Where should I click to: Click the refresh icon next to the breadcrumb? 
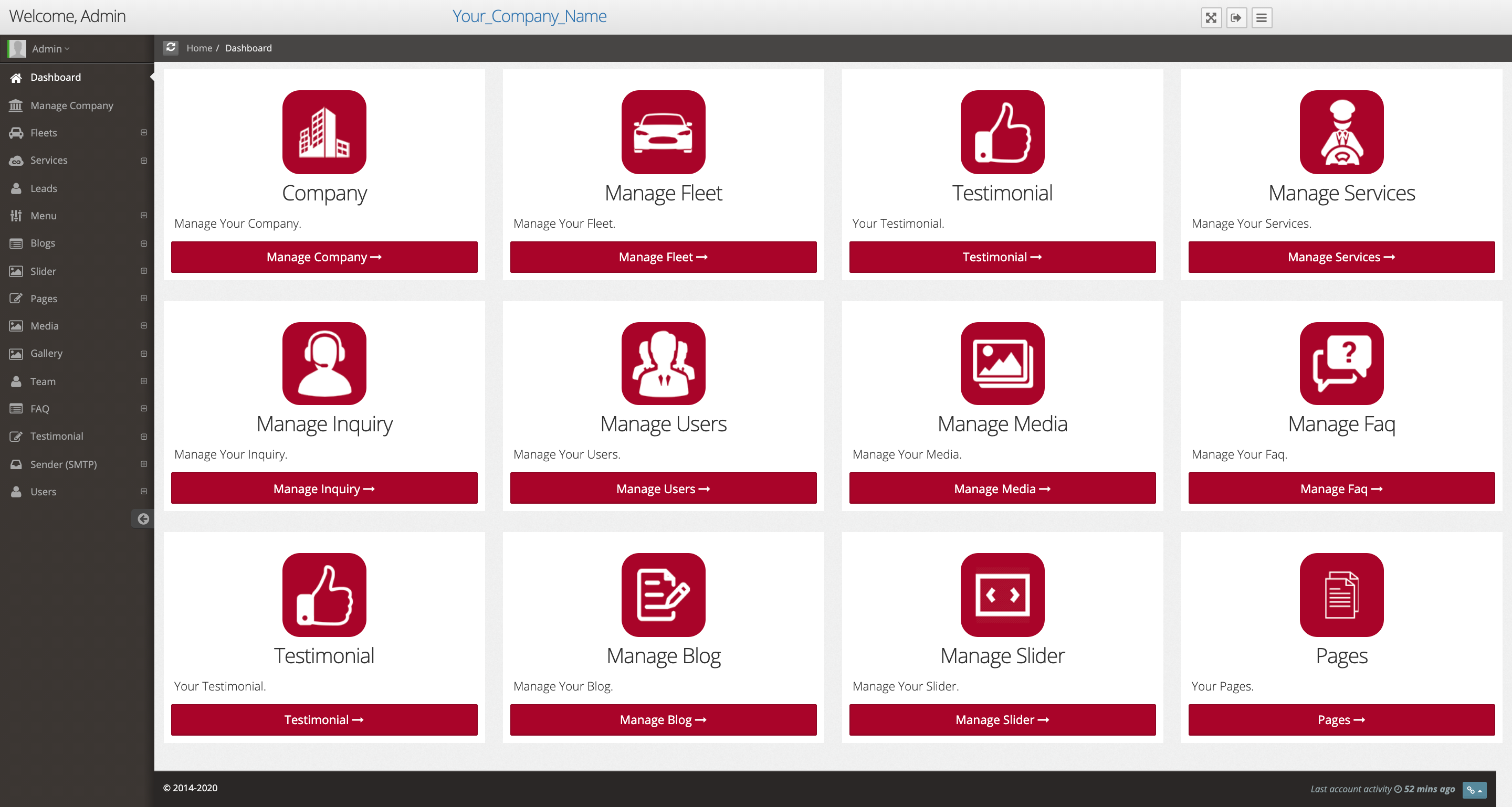[171, 48]
